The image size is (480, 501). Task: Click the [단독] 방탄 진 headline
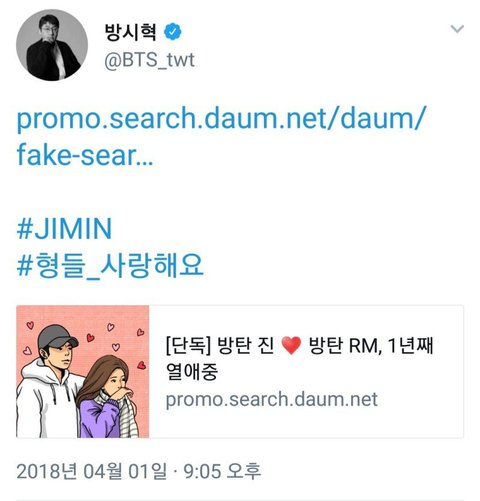tap(219, 345)
